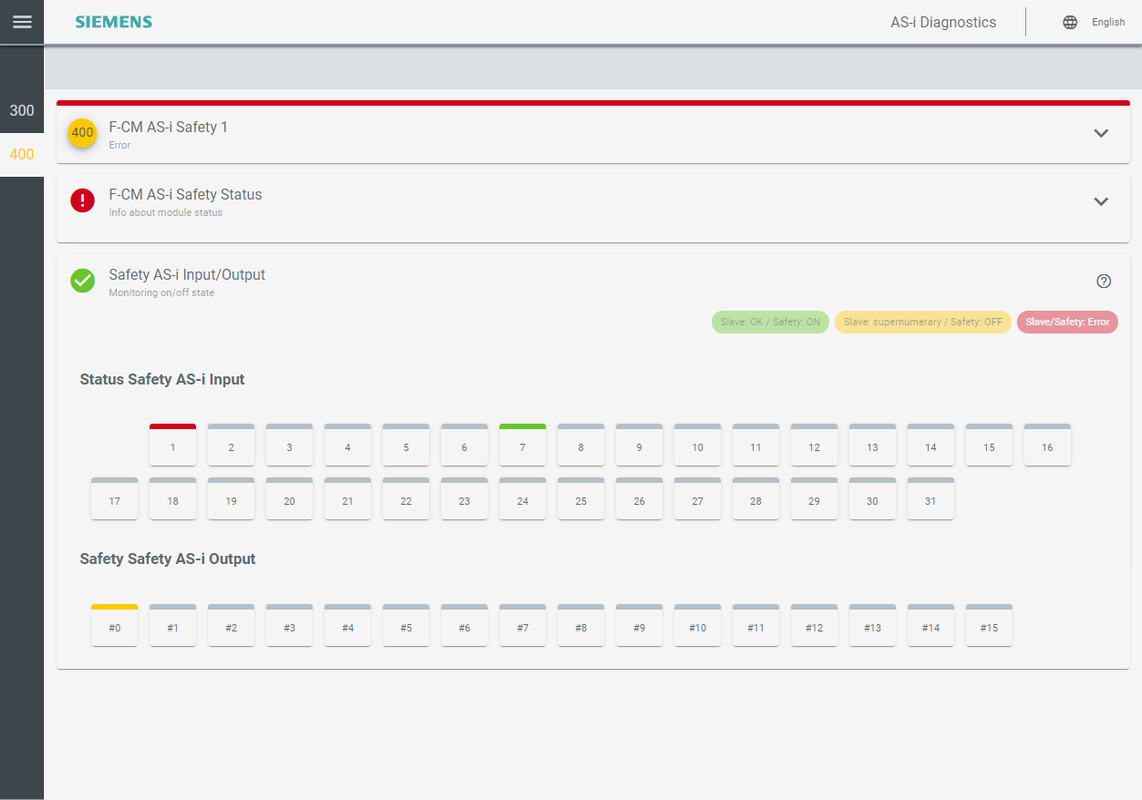Click the 'Info about module status' subtitle
The image size is (1142, 800).
[x=165, y=213]
